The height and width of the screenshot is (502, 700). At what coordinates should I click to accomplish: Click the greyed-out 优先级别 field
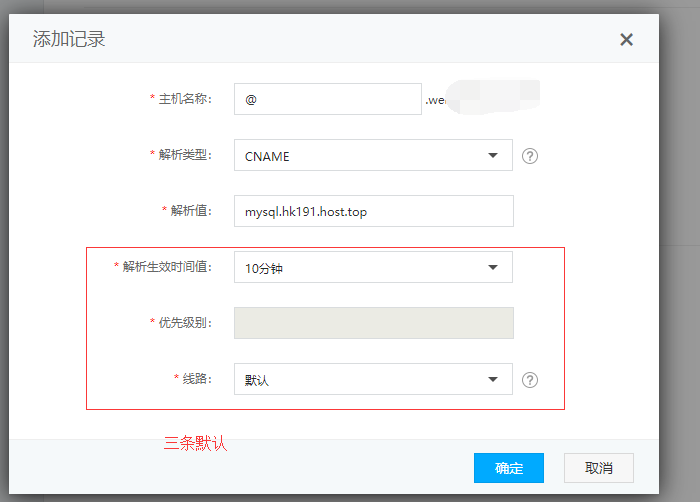click(x=373, y=323)
